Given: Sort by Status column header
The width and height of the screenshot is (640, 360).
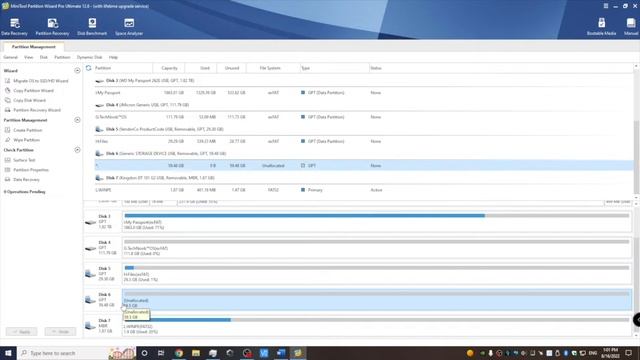Looking at the screenshot, I should (376, 68).
